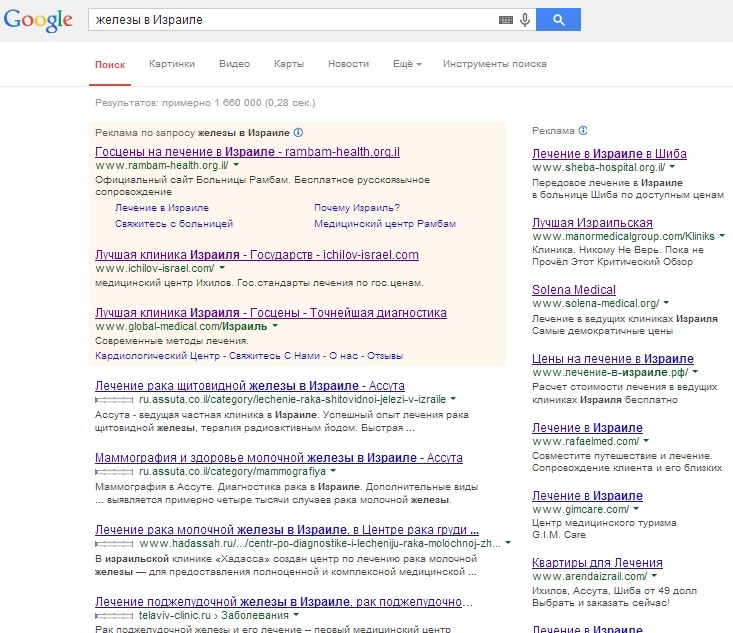Click rating bar before hadassah.ru URL

click(114, 544)
